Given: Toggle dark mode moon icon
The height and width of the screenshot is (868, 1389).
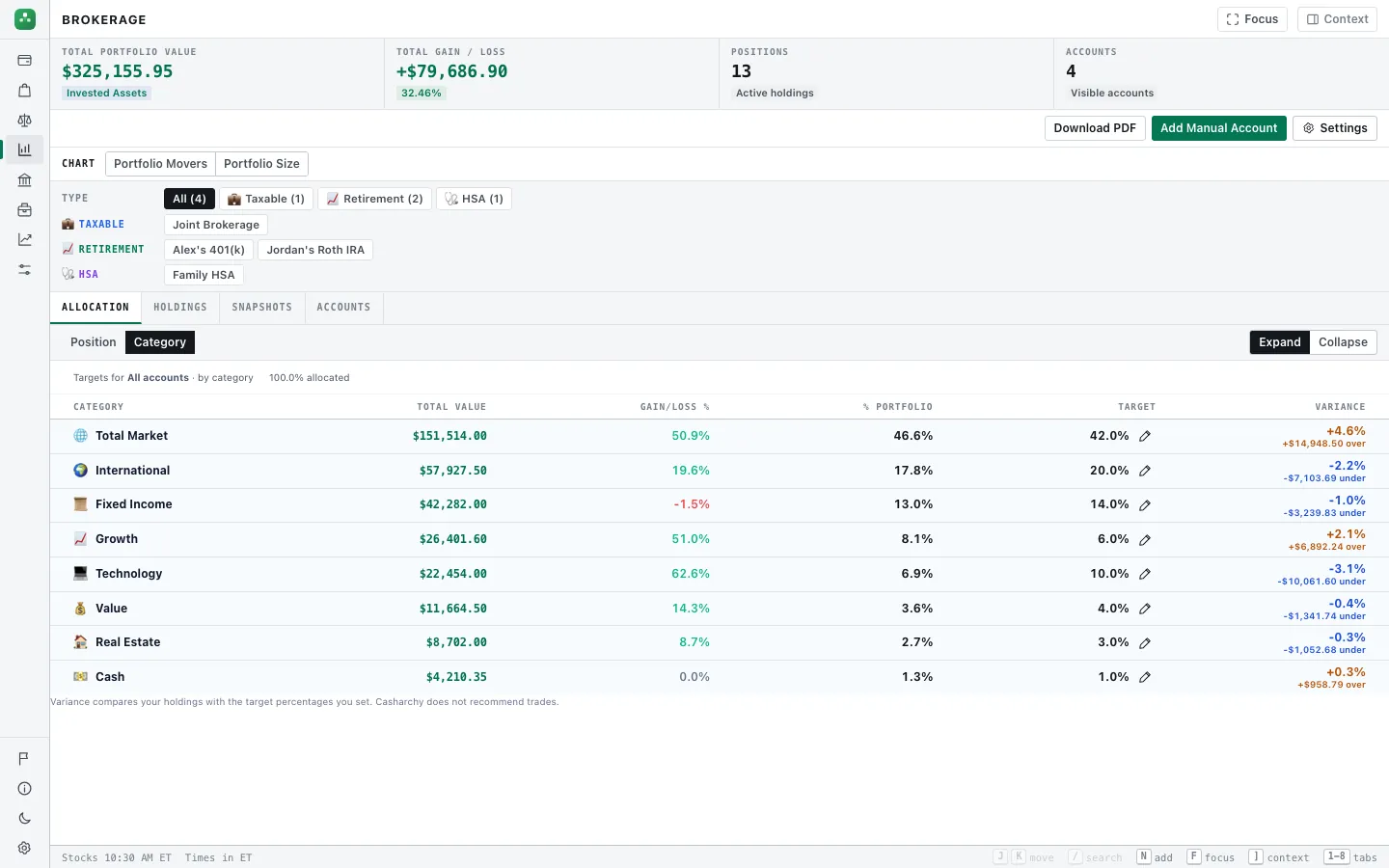Looking at the screenshot, I should [25, 819].
